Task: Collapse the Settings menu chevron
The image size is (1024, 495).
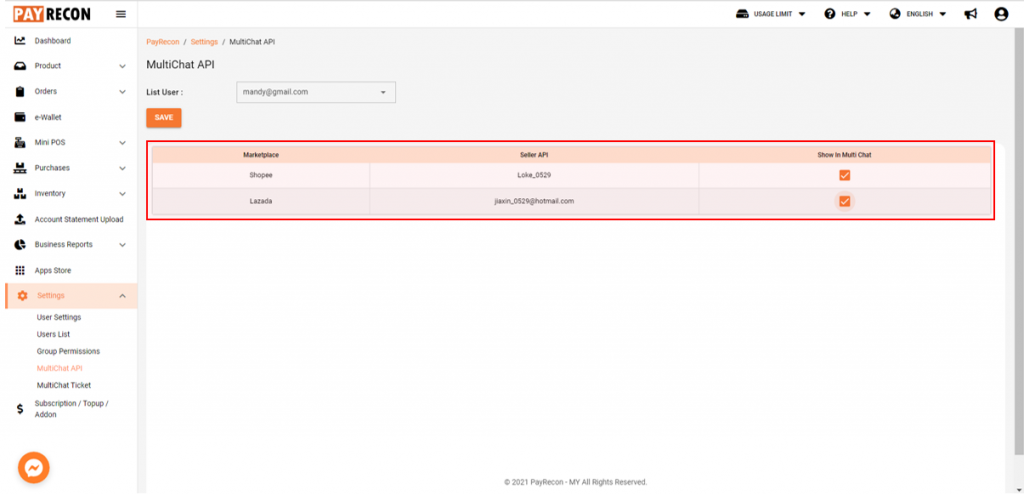Action: tap(122, 296)
